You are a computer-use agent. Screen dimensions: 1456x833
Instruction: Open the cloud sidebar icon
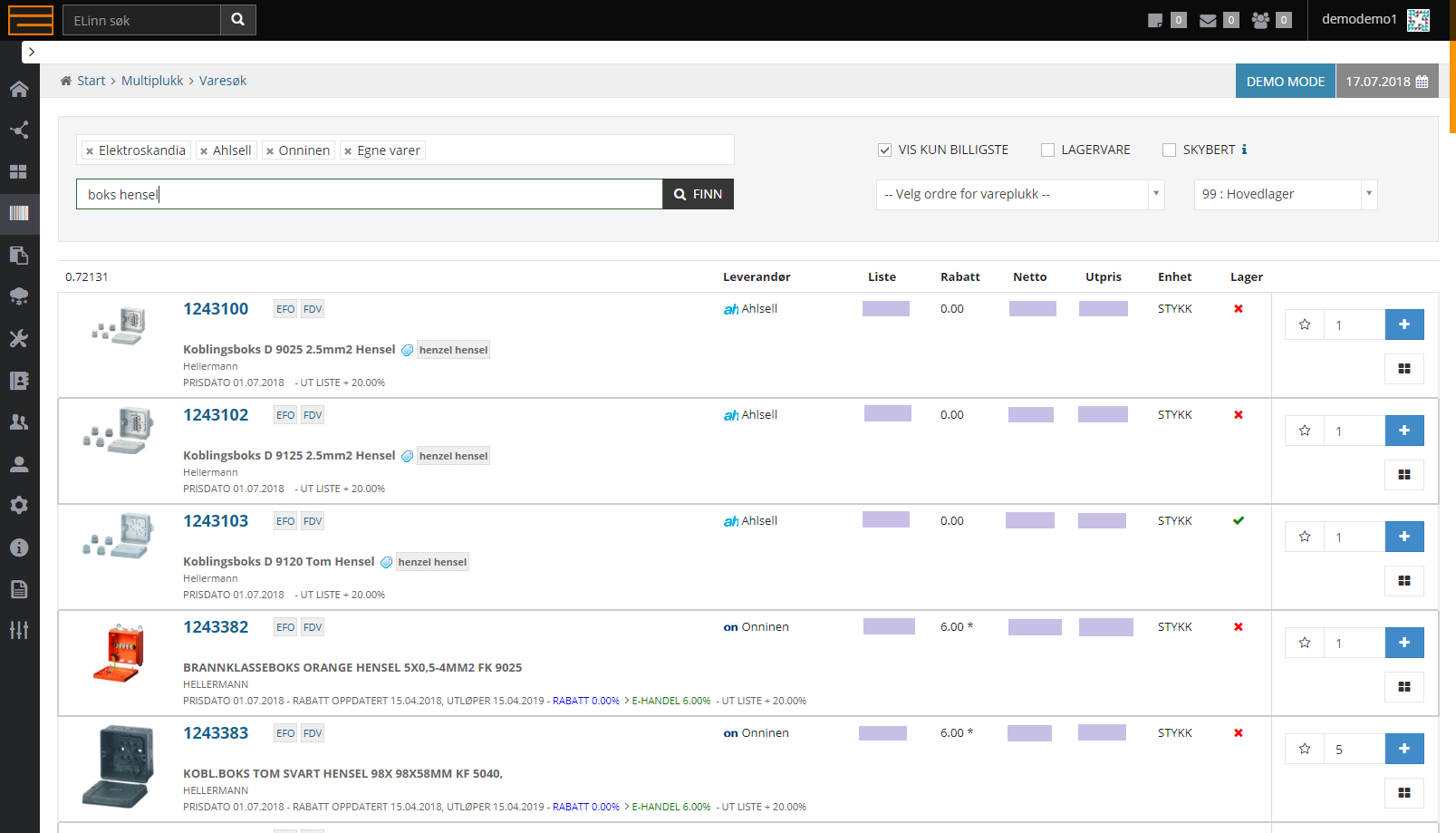[x=19, y=296]
